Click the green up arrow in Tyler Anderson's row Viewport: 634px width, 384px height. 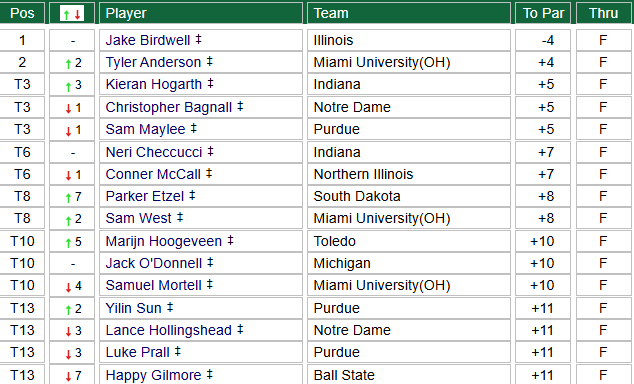point(68,63)
